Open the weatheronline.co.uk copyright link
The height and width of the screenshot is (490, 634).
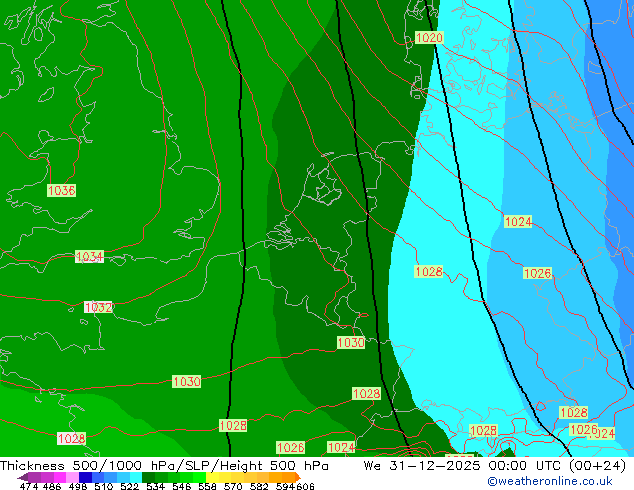click(x=549, y=481)
